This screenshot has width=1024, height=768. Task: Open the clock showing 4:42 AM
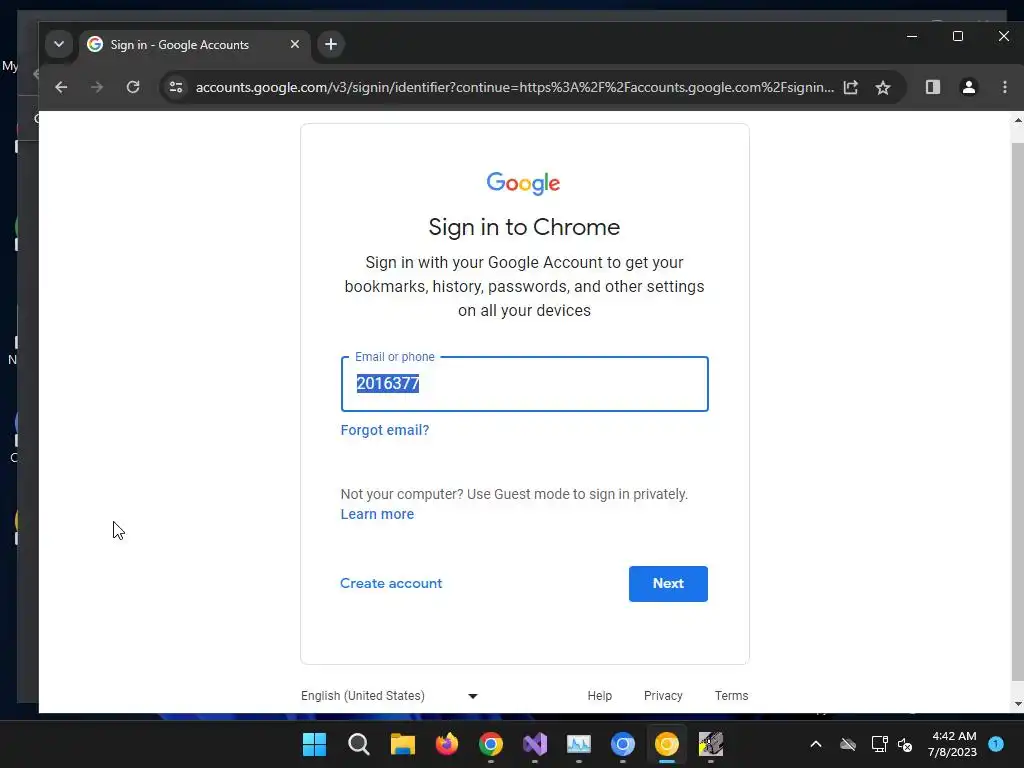pyautogui.click(x=953, y=744)
